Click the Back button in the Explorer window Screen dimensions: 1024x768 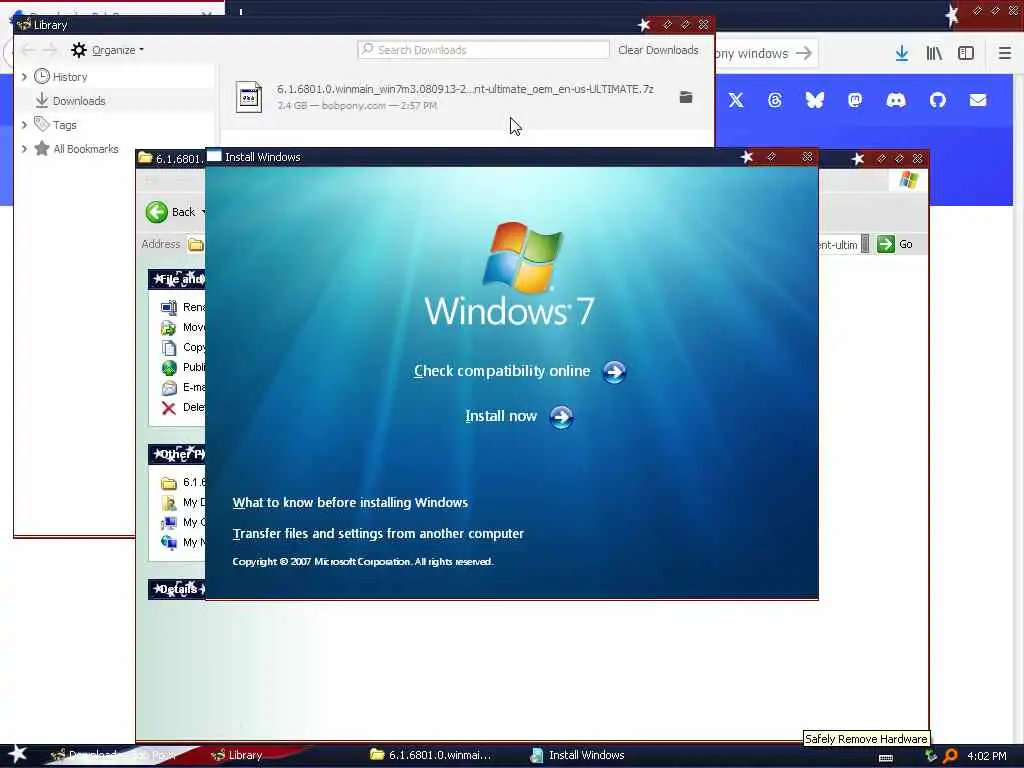171,212
